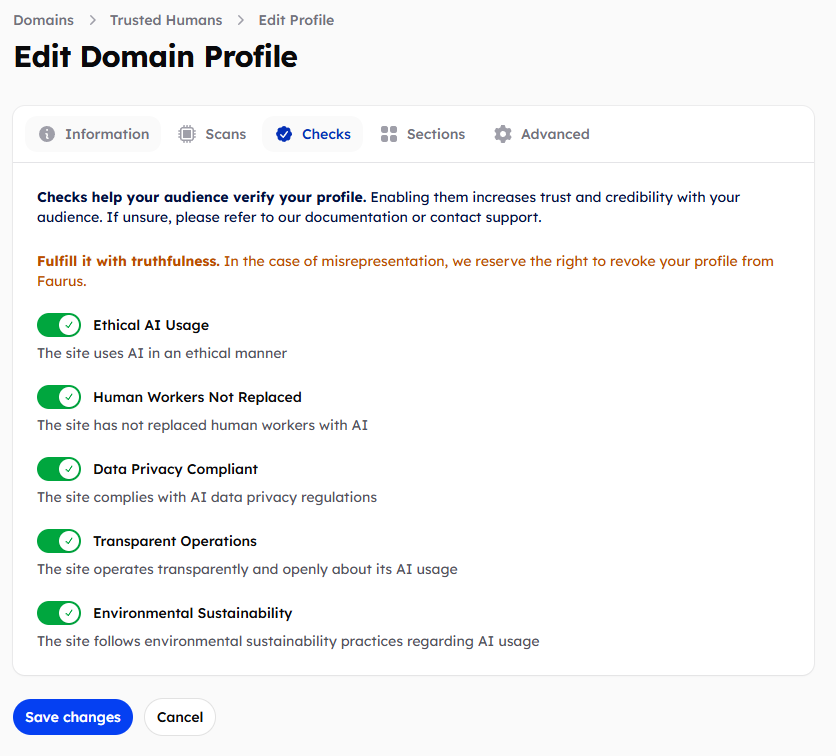Toggle Data Privacy Compliant off
This screenshot has width=836, height=756.
(59, 469)
